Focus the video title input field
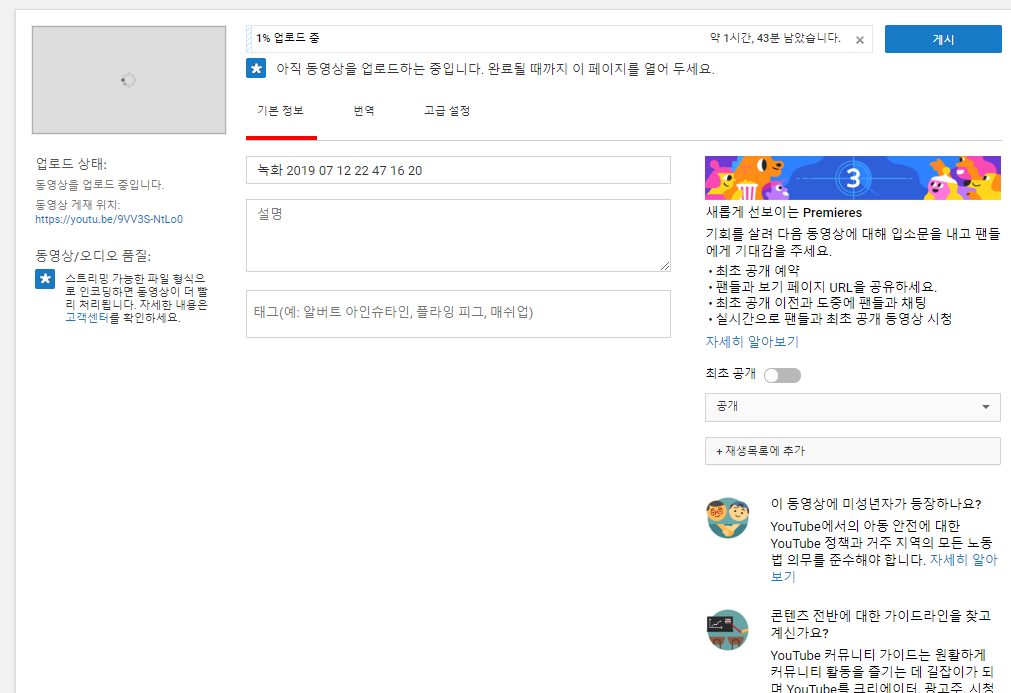Image resolution: width=1011 pixels, height=693 pixels. pos(458,171)
